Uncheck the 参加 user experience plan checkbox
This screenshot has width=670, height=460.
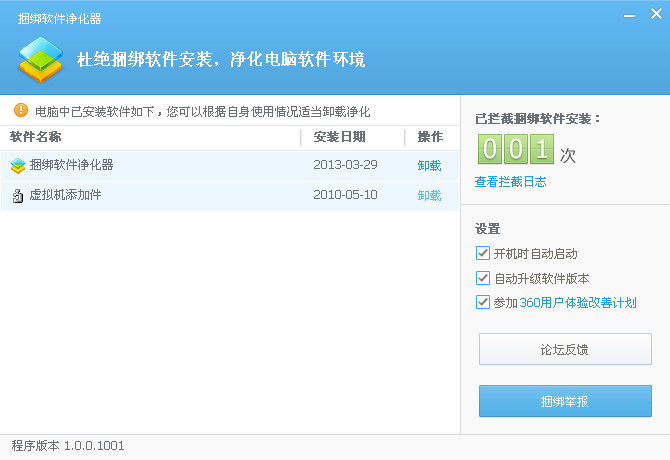coord(483,302)
